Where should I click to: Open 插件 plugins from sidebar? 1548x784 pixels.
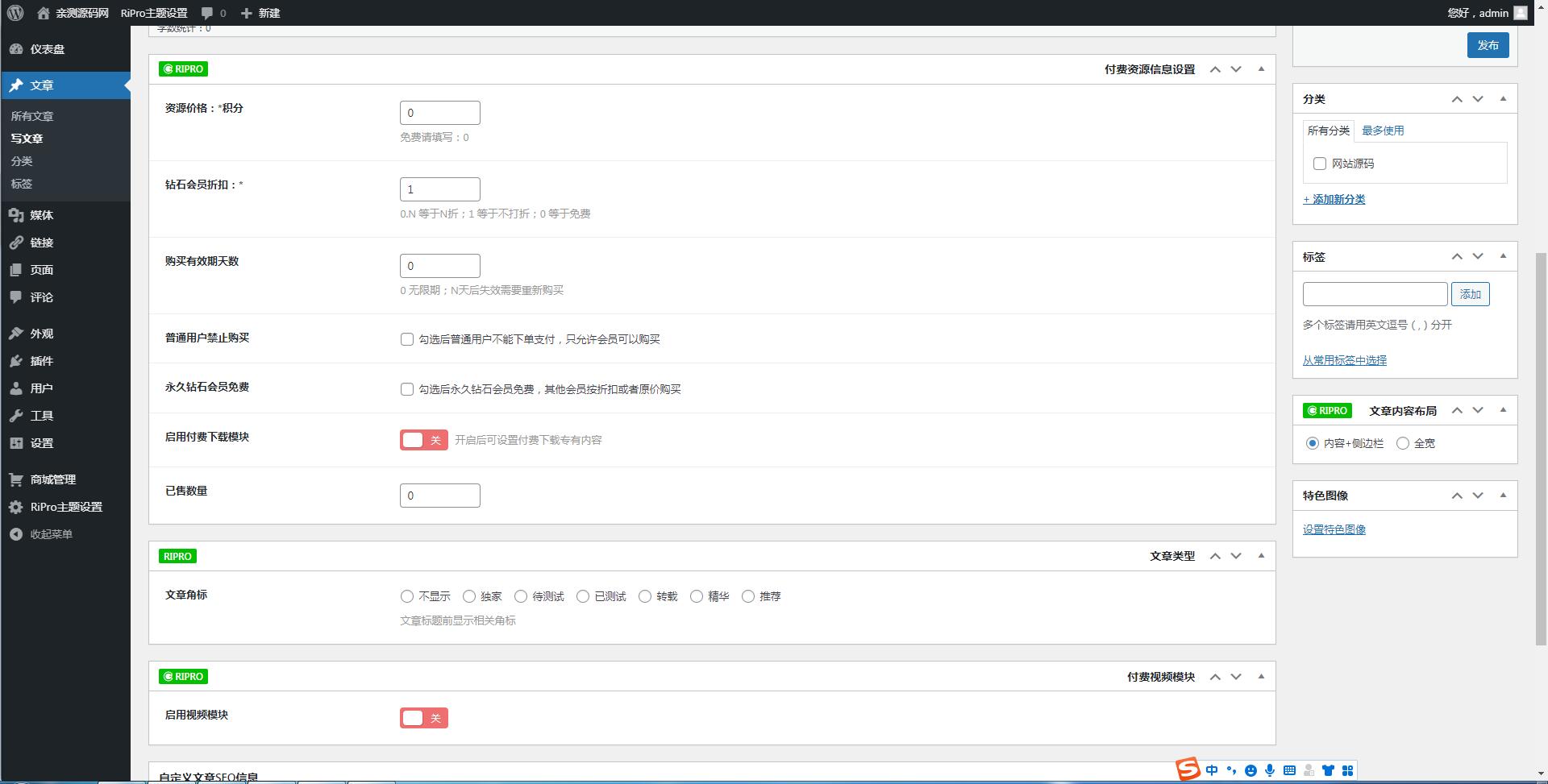(42, 361)
